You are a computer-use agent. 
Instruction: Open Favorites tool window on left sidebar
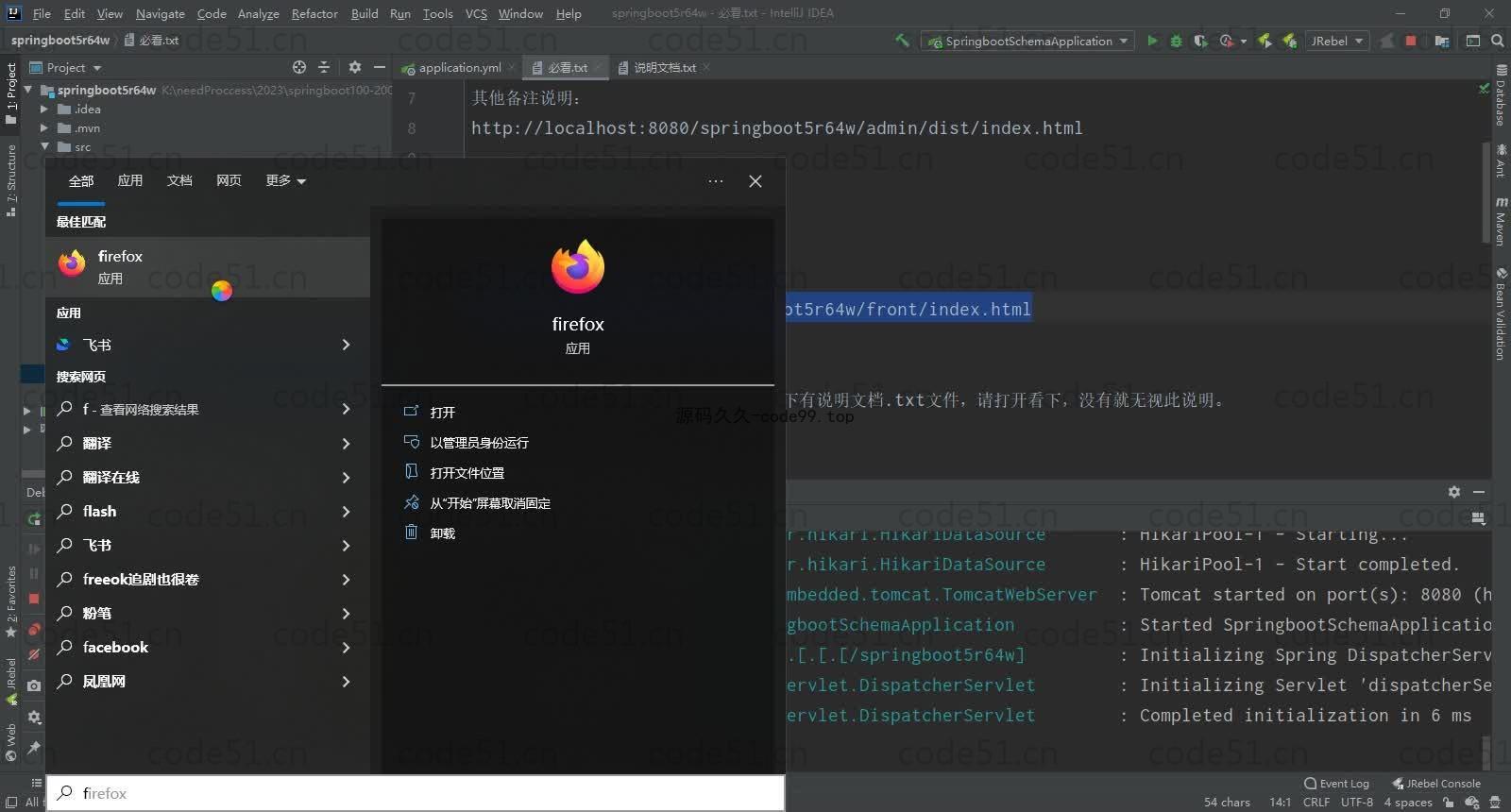pos(11,602)
